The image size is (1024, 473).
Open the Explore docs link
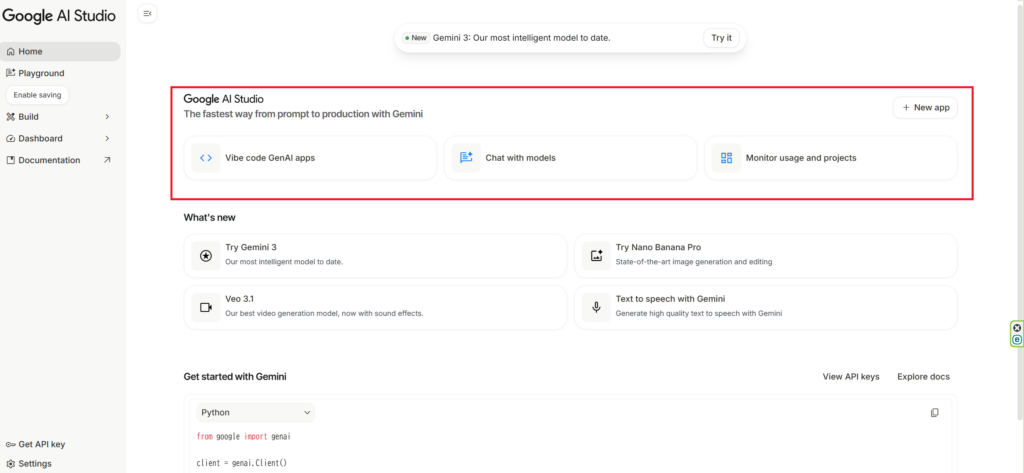click(x=923, y=377)
